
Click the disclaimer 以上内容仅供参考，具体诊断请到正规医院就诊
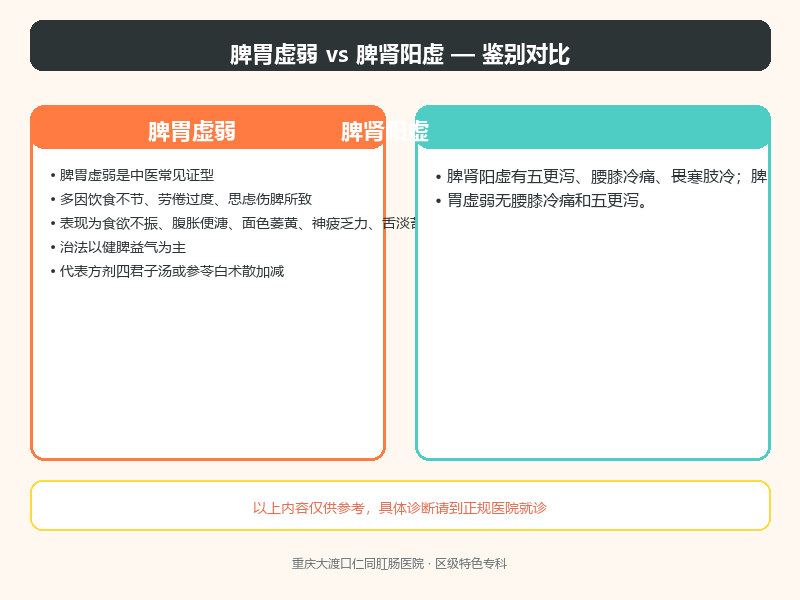pos(399,508)
